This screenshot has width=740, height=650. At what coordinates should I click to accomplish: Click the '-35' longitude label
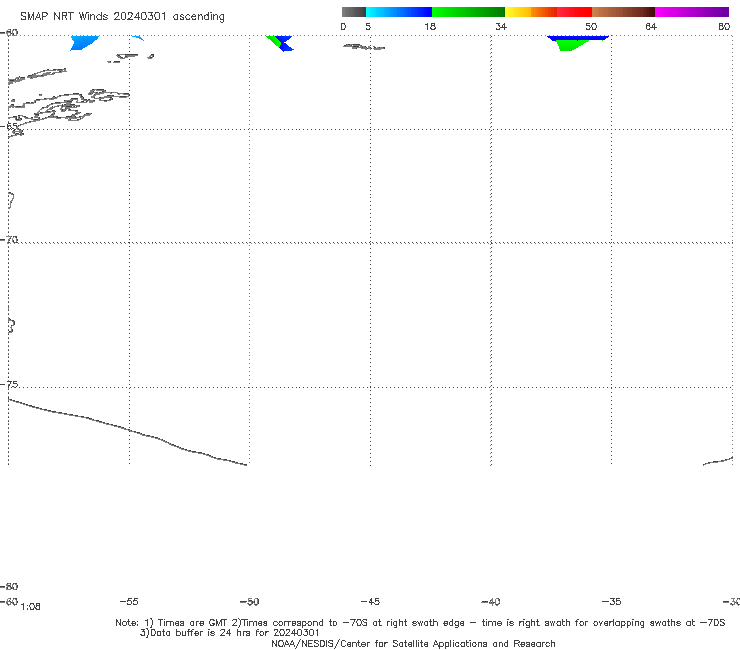(612, 601)
